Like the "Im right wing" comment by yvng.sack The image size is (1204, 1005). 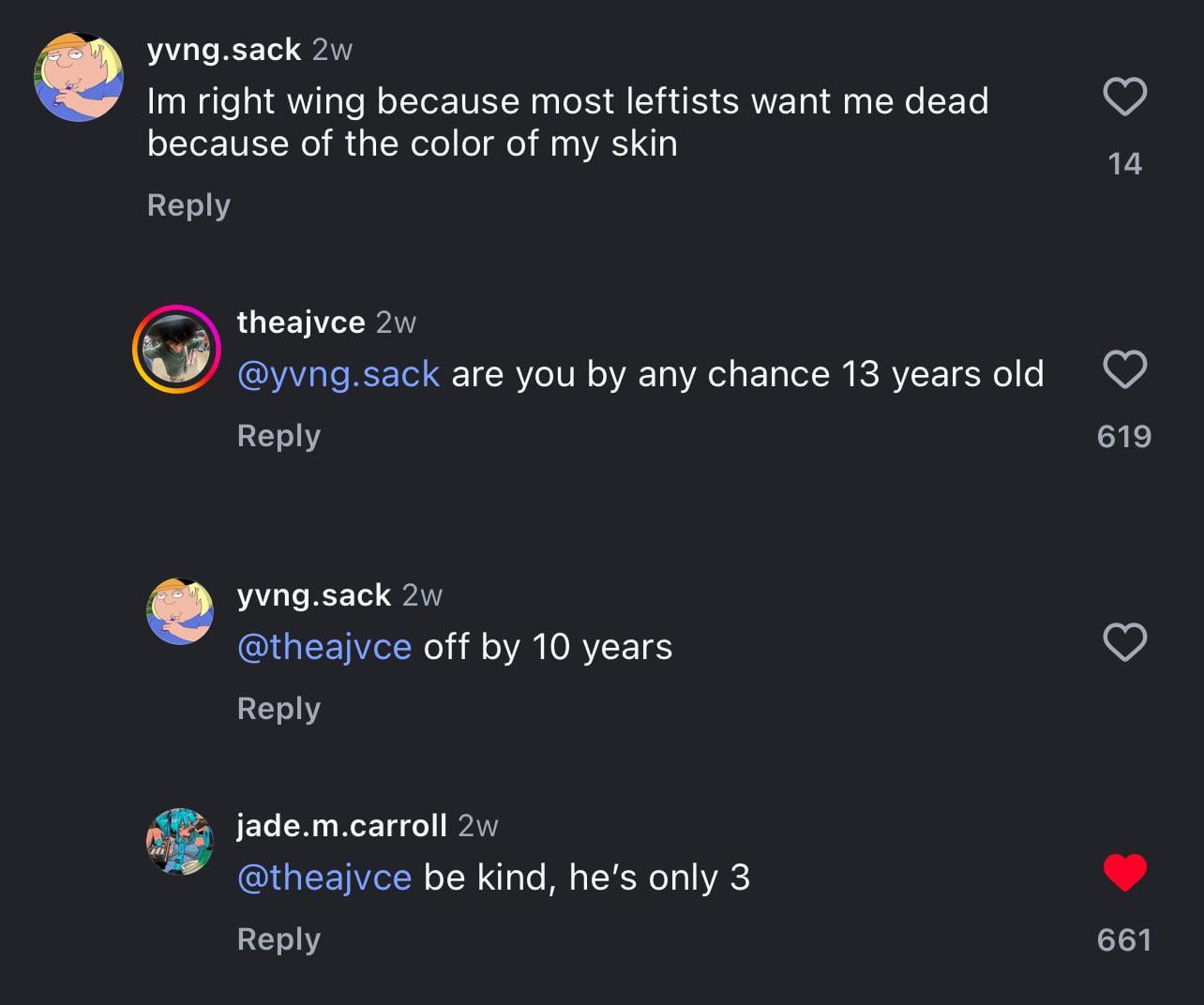(1124, 97)
